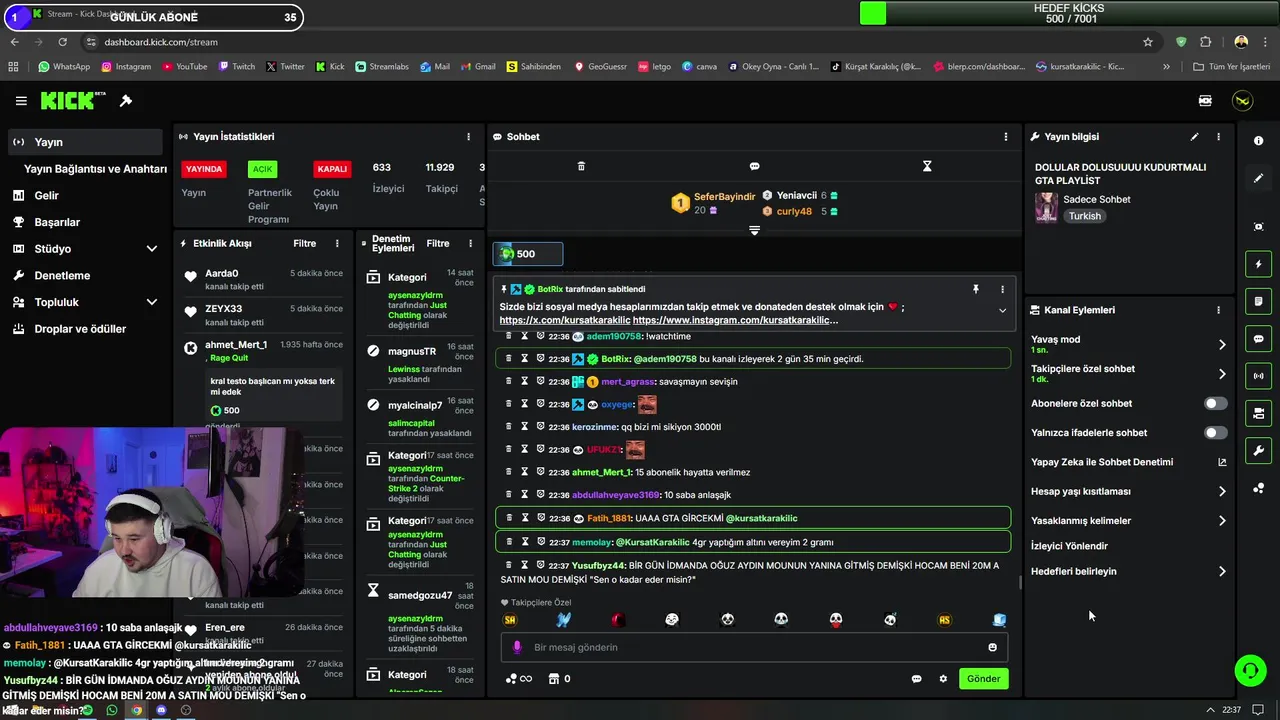1280x720 pixels.
Task: Click the Bir mesaj gönderin input field
Action: click(x=754, y=647)
